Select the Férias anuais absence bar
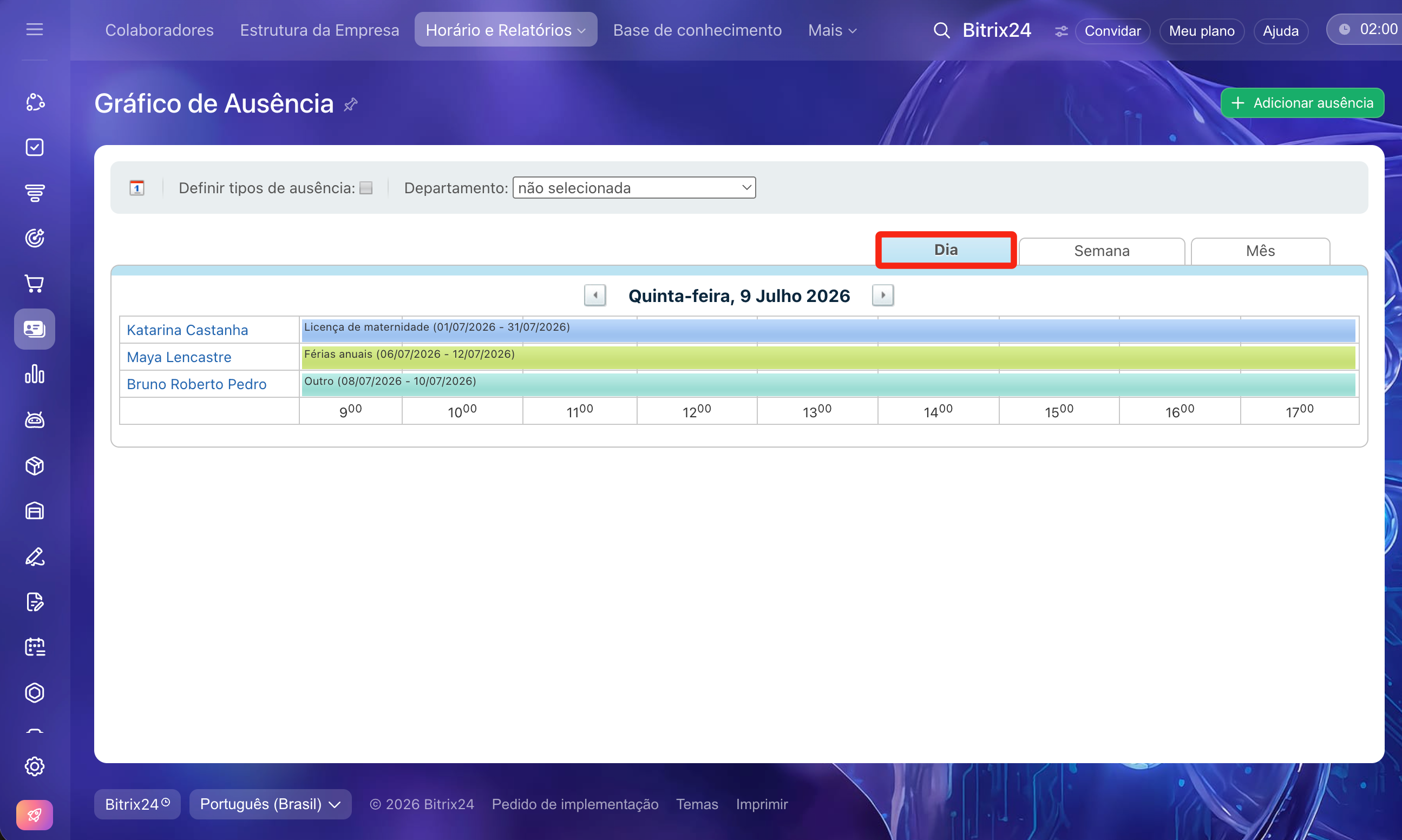 click(x=829, y=357)
